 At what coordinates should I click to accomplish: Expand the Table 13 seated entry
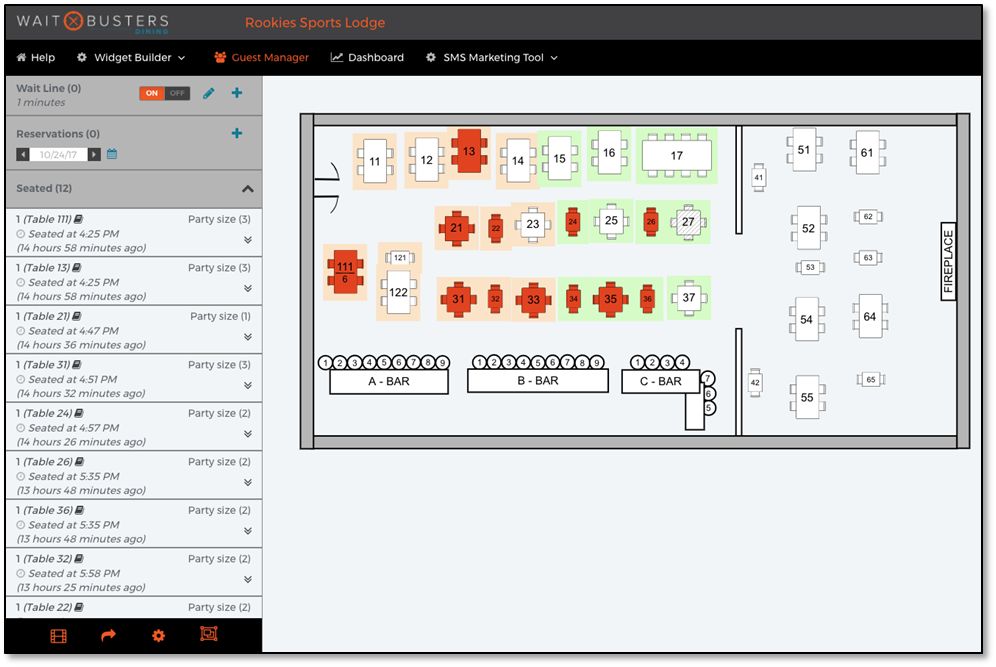tap(248, 288)
